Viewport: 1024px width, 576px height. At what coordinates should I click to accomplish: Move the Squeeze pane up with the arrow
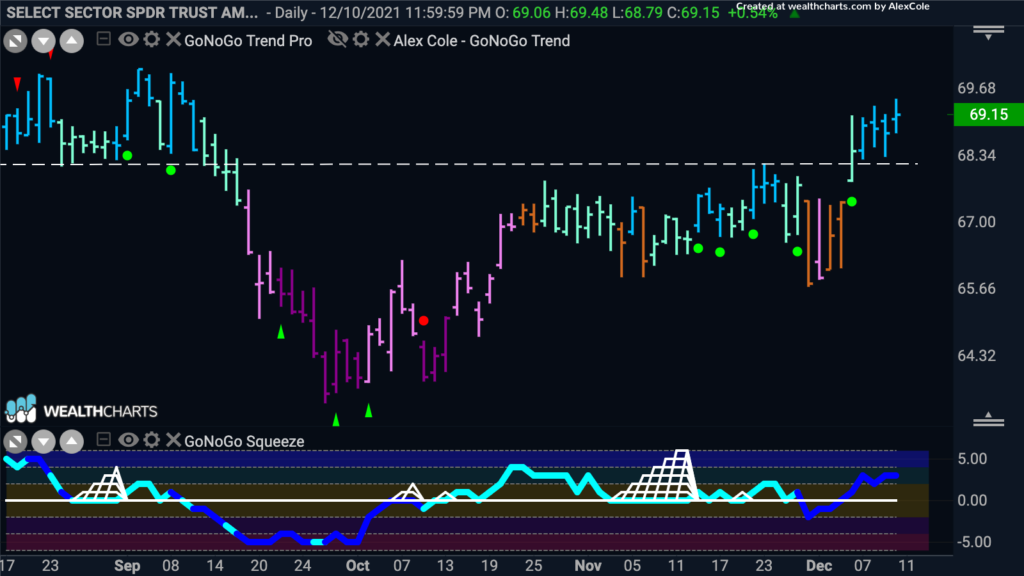coord(72,441)
